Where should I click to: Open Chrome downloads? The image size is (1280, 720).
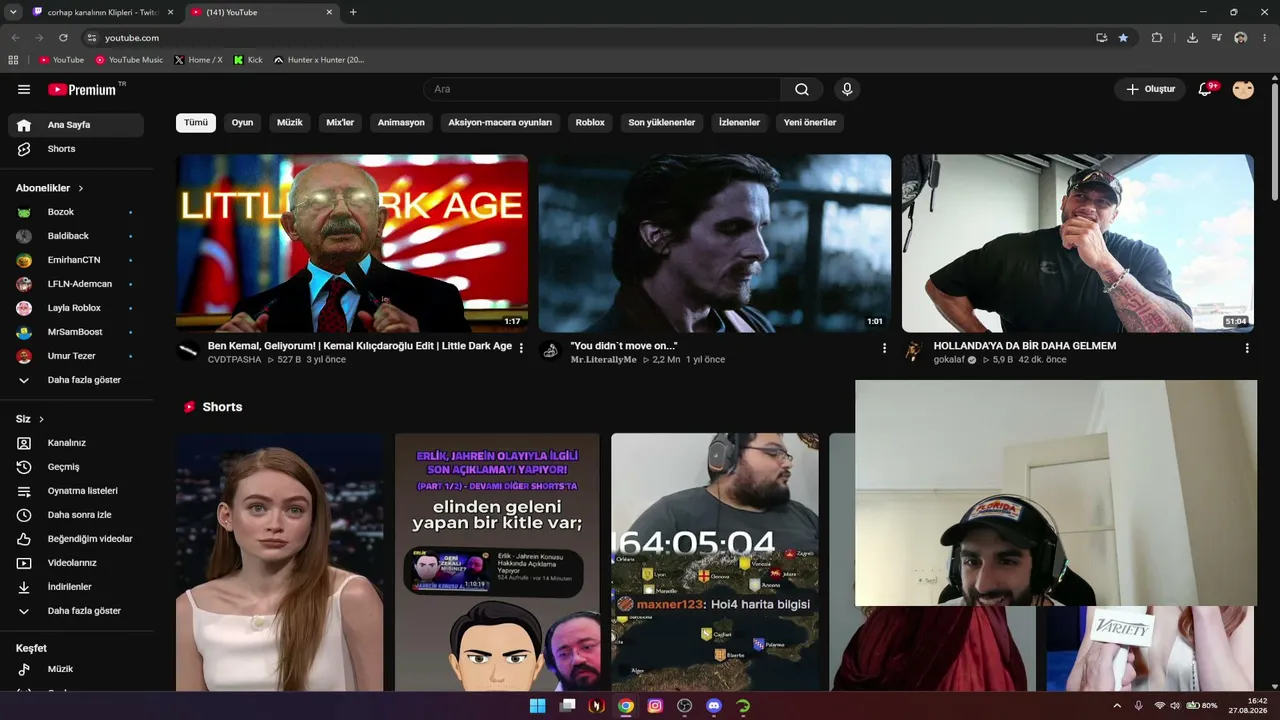[1192, 38]
